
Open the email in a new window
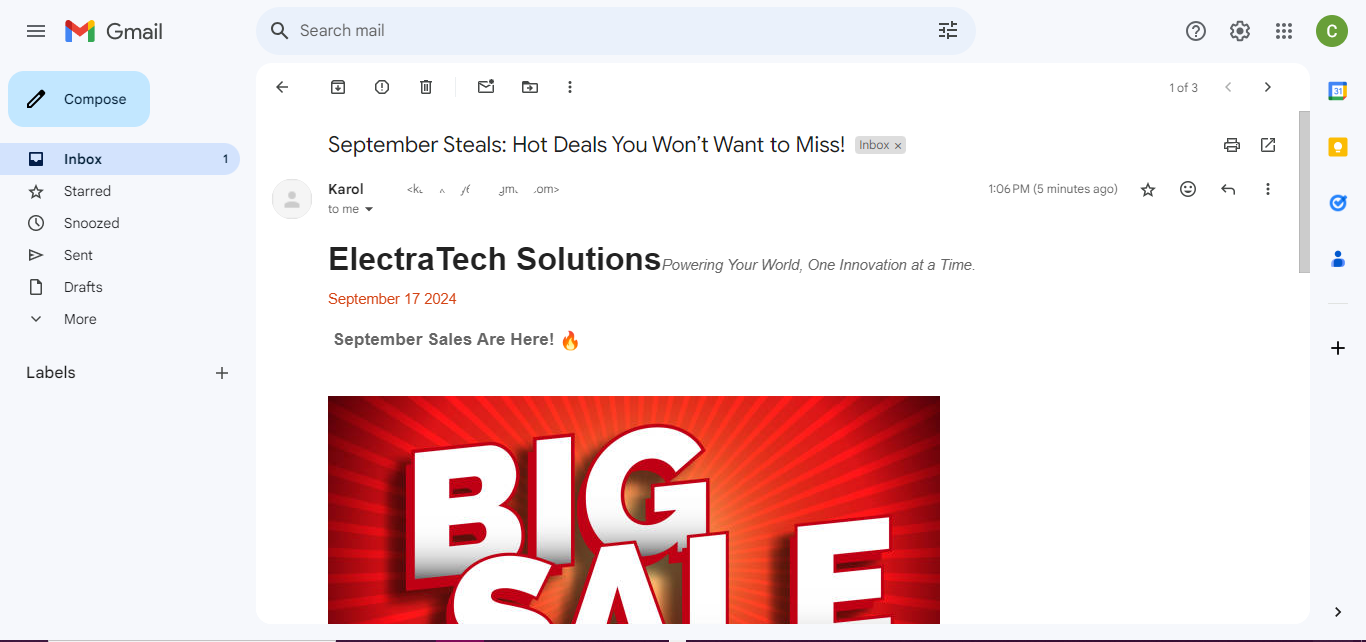pyautogui.click(x=1268, y=145)
